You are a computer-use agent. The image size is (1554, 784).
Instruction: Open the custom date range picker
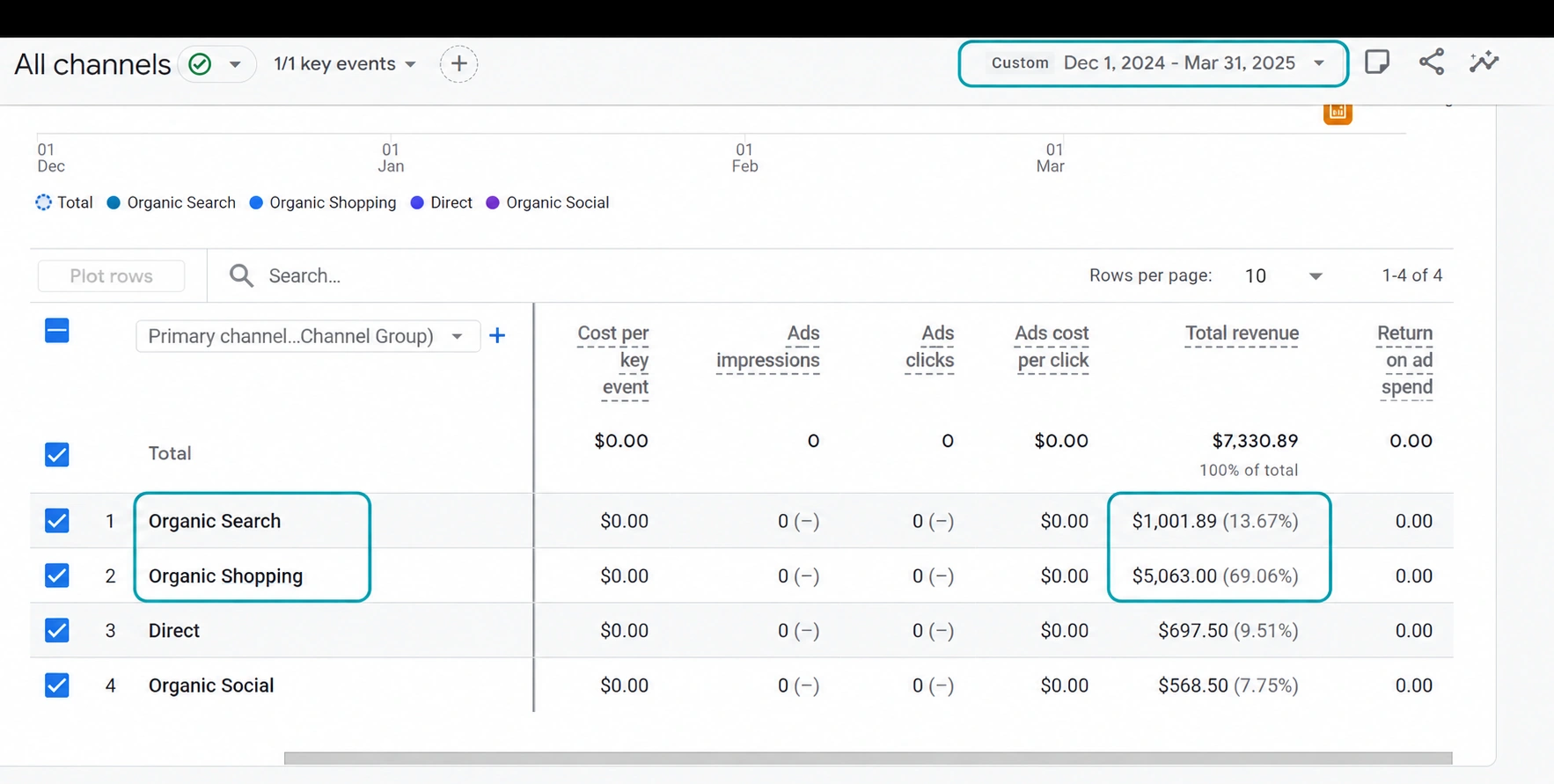pyautogui.click(x=1153, y=63)
